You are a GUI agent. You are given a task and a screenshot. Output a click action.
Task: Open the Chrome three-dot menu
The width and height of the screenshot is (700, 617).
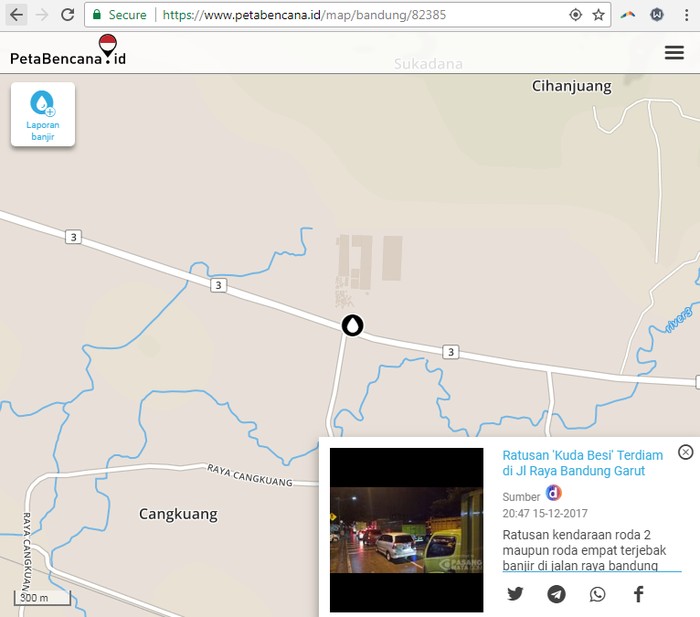tap(686, 15)
